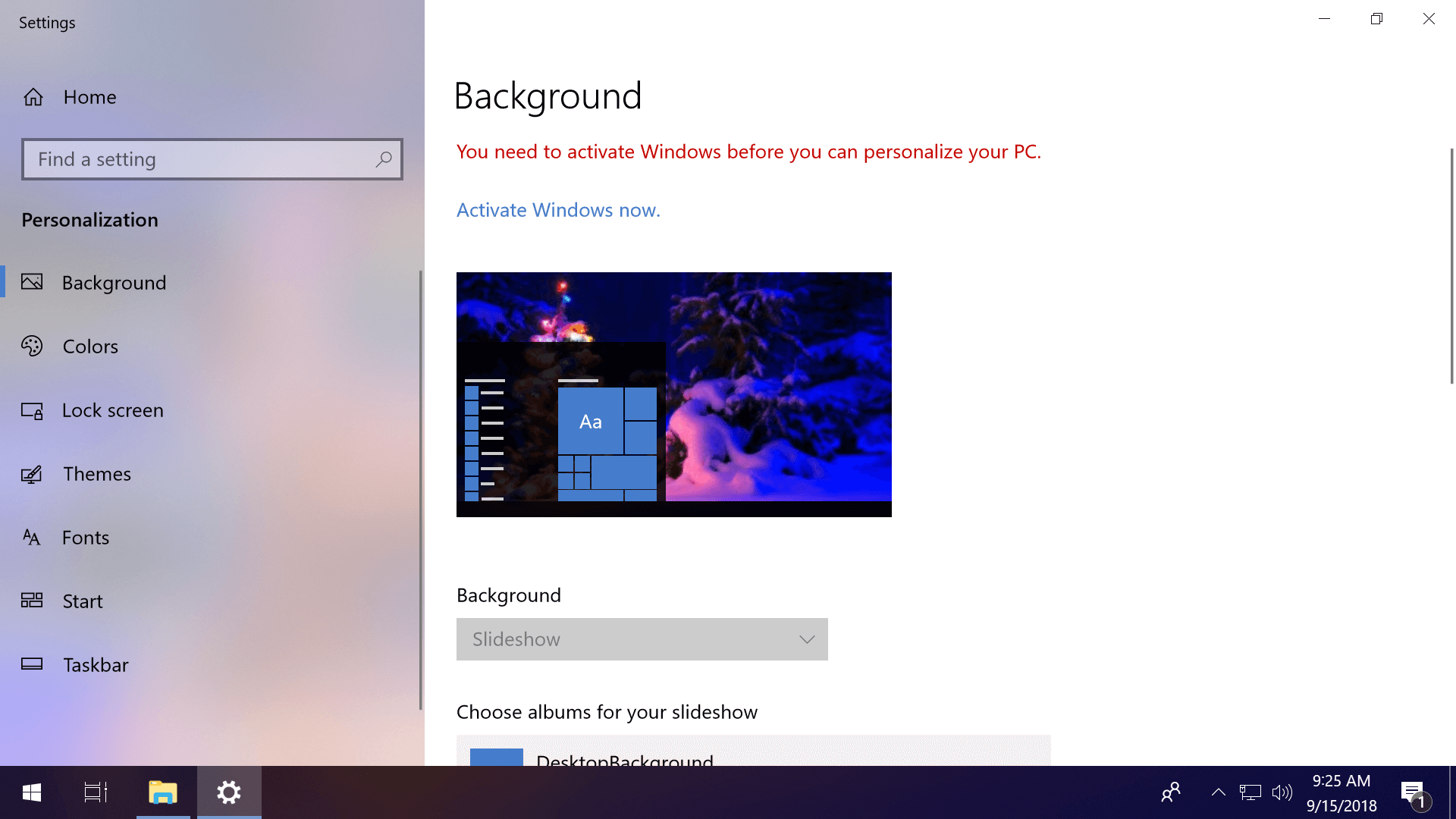Select the Task View taskbar icon
The image size is (1456, 819).
click(95, 792)
